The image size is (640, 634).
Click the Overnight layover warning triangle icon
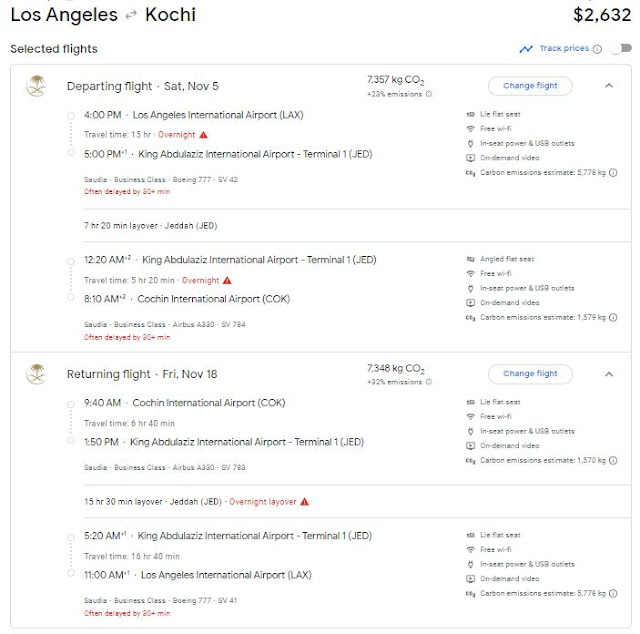pyautogui.click(x=304, y=501)
